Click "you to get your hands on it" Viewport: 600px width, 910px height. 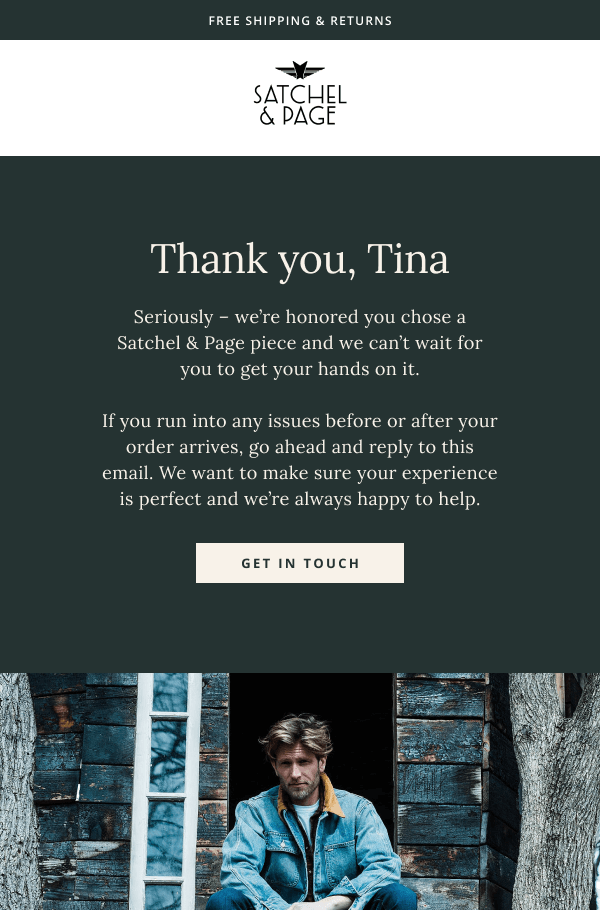[x=300, y=369]
